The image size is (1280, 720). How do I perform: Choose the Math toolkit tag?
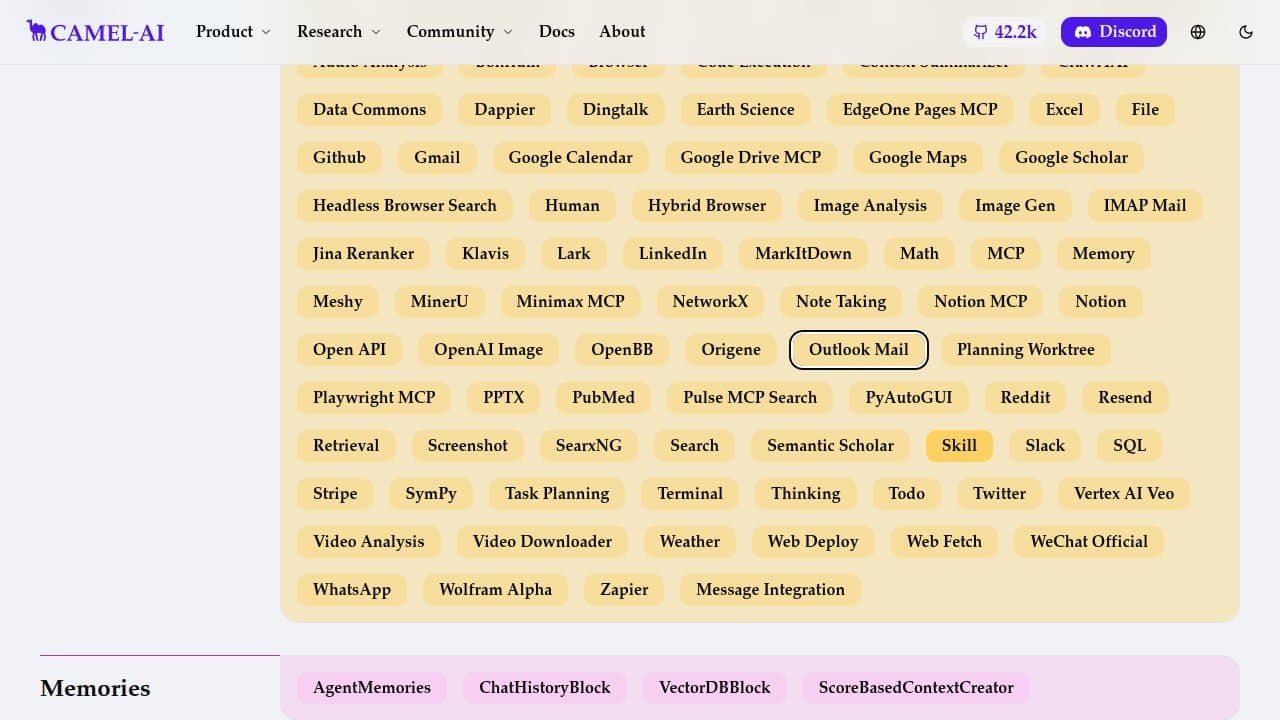[x=920, y=254]
